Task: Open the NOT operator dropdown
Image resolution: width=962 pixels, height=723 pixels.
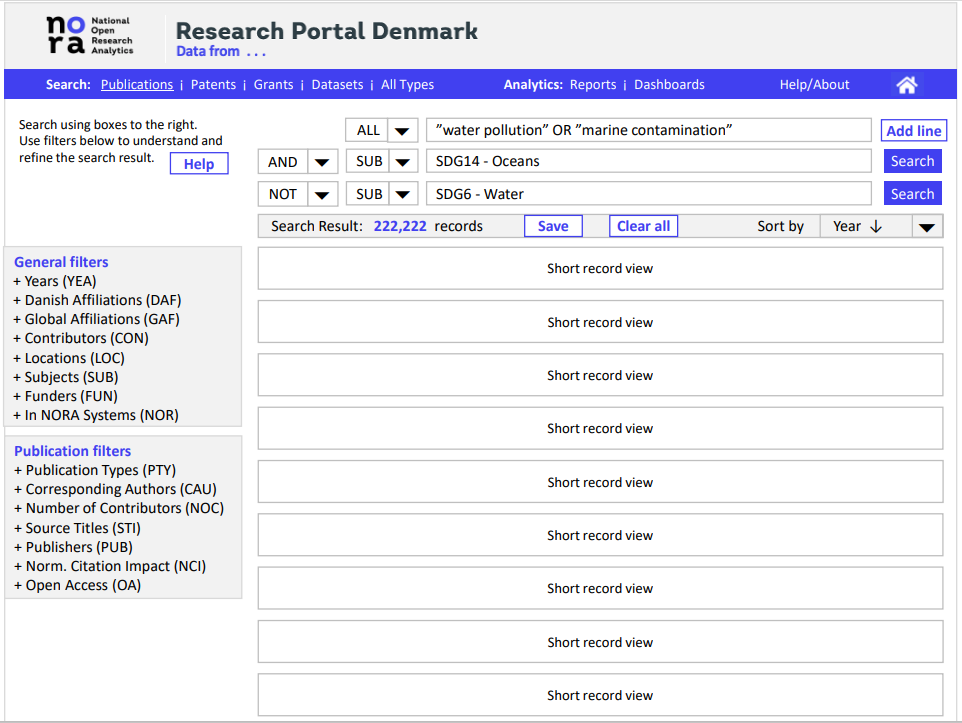Action: (x=322, y=195)
